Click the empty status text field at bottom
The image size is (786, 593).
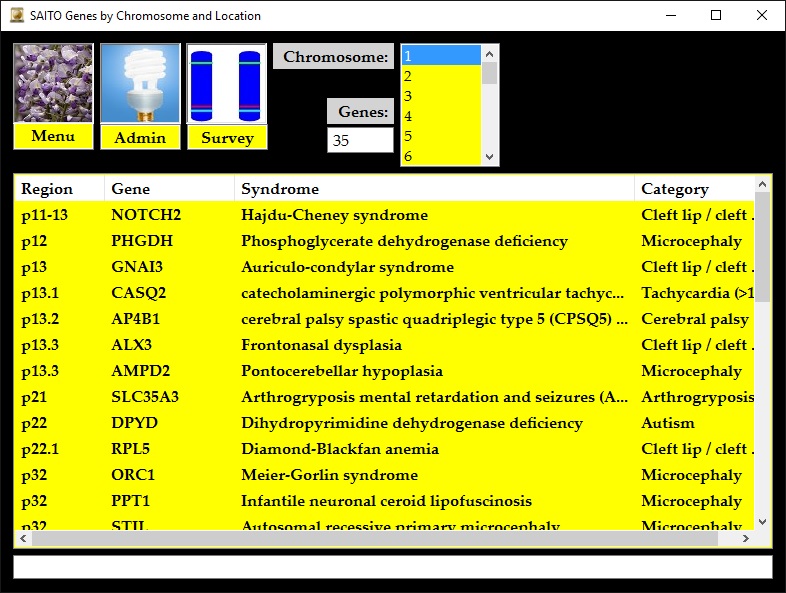(x=392, y=567)
